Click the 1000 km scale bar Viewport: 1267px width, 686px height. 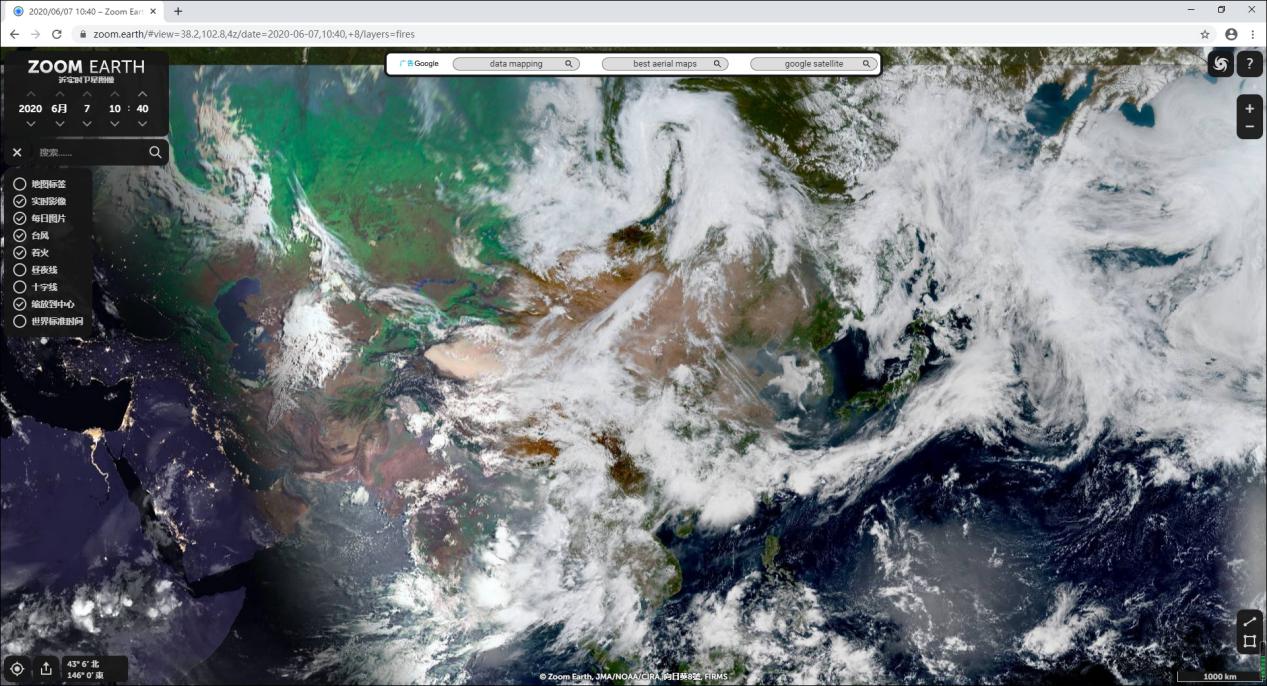coord(1221,676)
